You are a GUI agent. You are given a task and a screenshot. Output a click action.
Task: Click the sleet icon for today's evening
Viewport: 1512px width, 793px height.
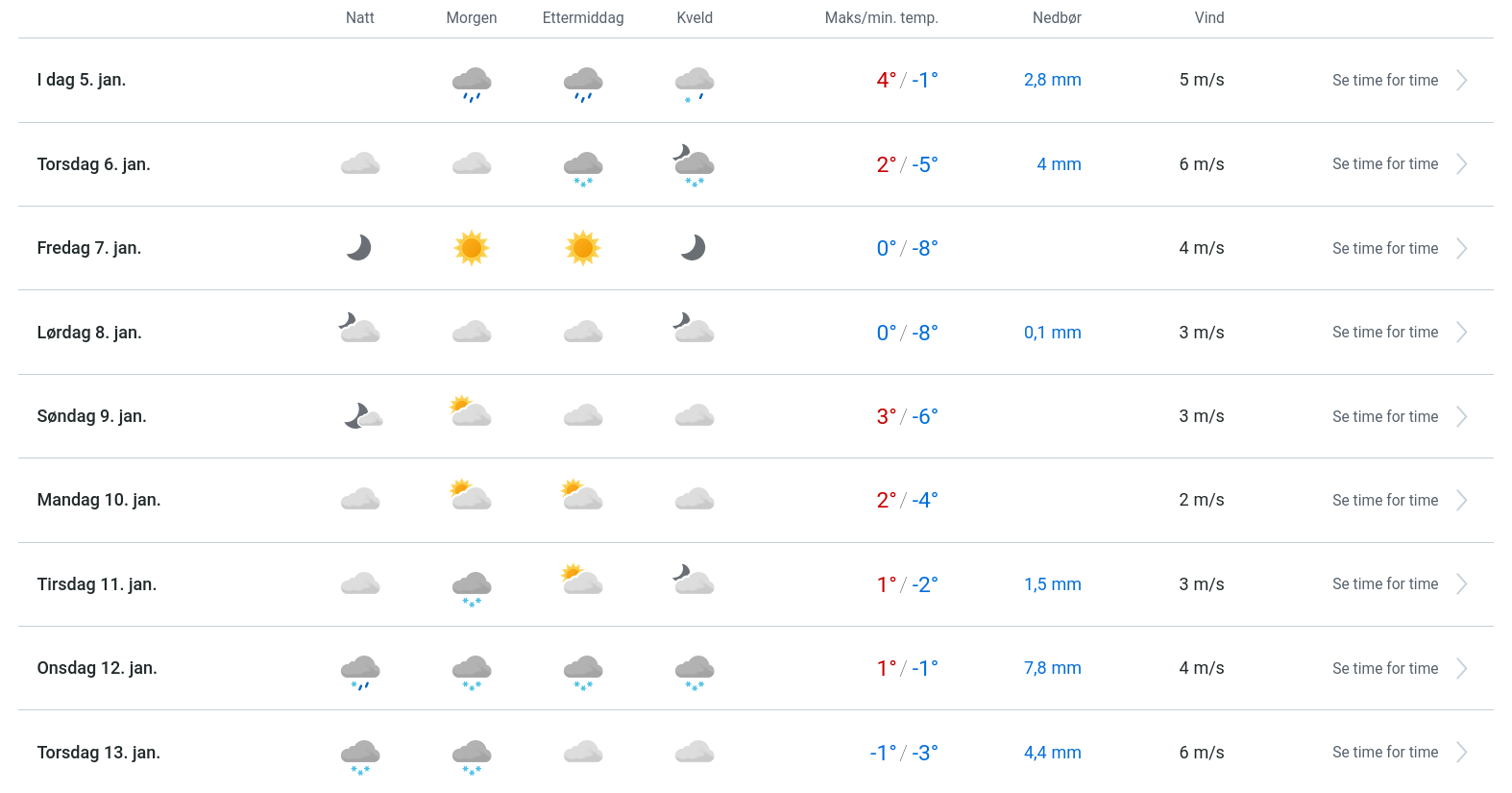tap(695, 83)
